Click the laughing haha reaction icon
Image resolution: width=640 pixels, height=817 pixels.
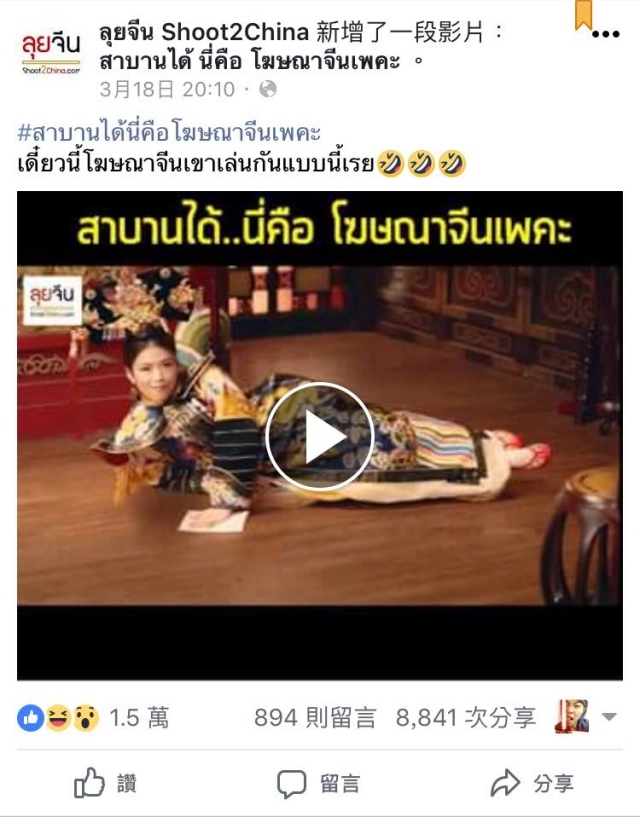58,718
